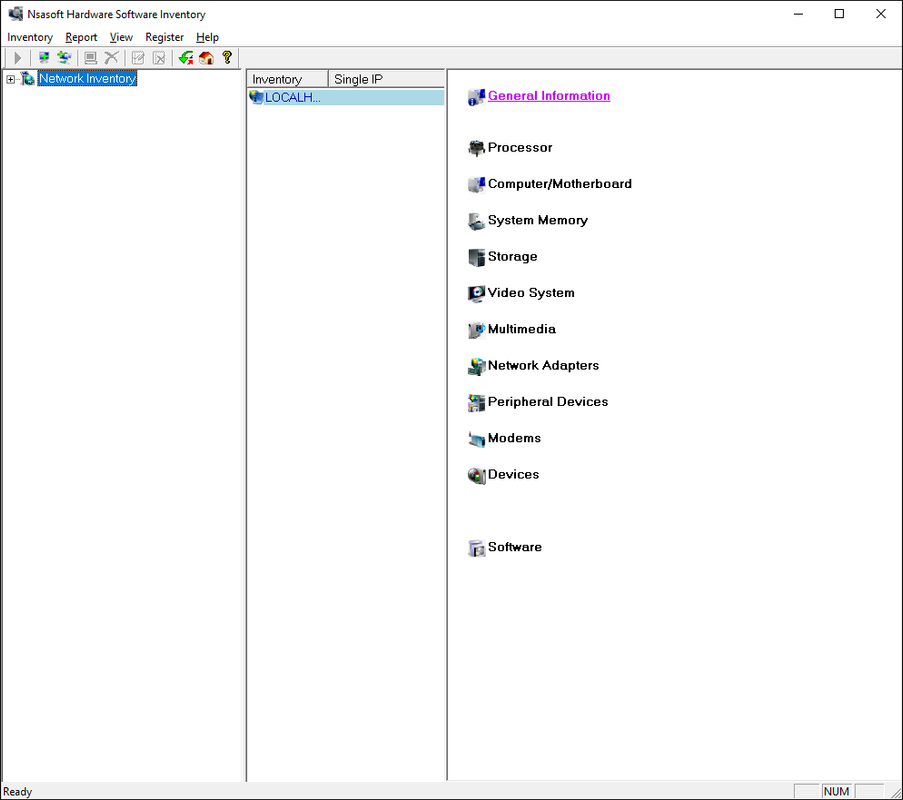Click the Processor chip icon
903x800 pixels.
coord(476,149)
